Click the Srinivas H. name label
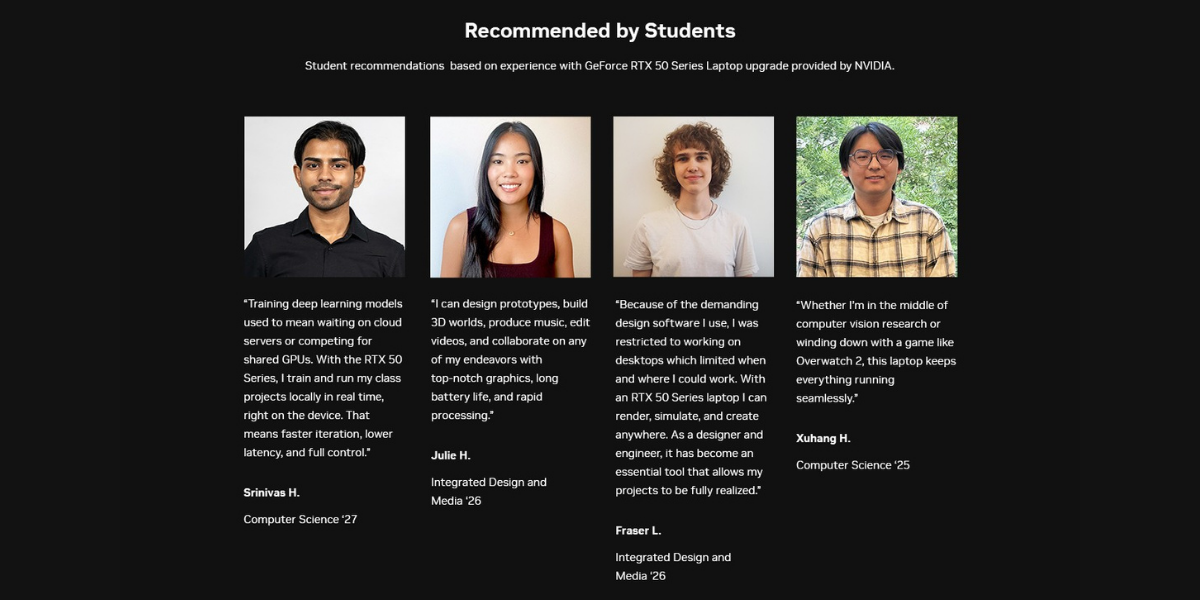 (271, 493)
